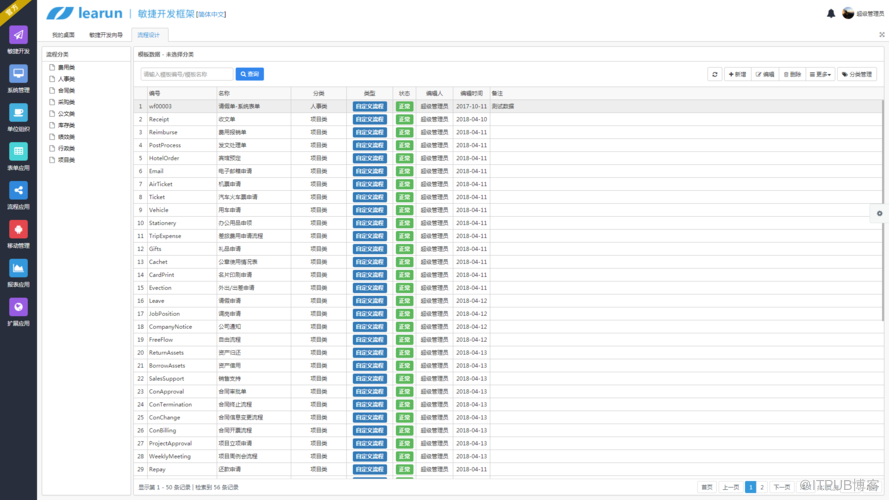889x500 pixels.
Task: Select the Stationery row
Action: (508, 223)
